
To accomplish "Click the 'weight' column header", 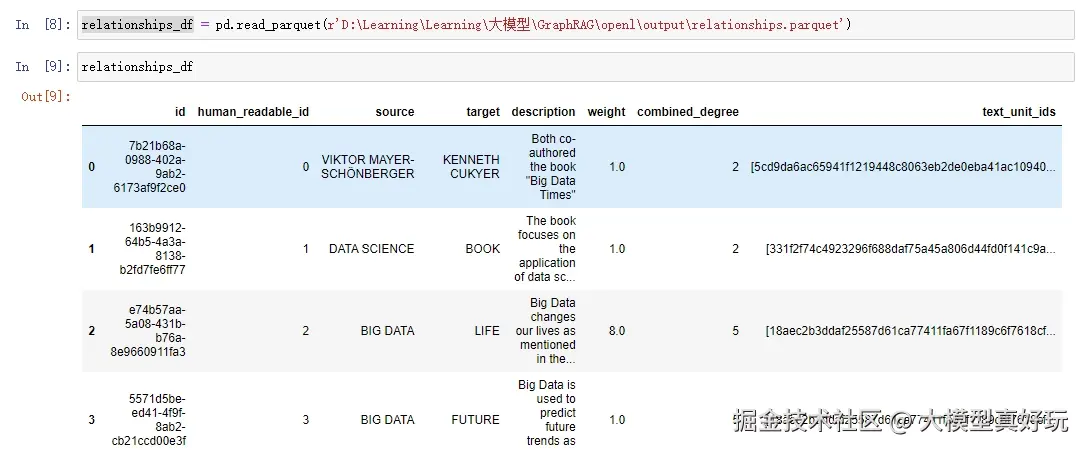I will 606,112.
